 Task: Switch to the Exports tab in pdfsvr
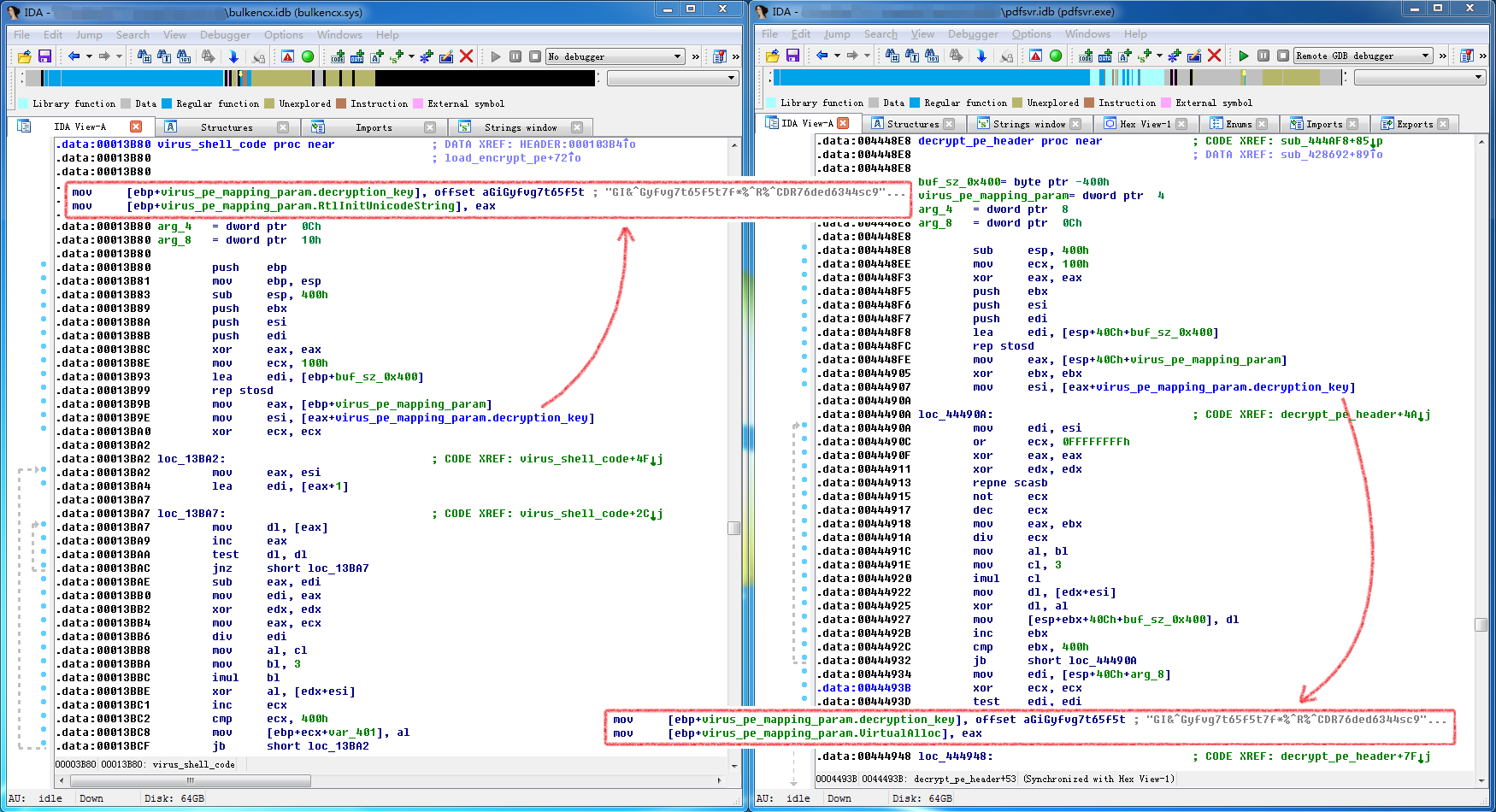[x=1414, y=124]
